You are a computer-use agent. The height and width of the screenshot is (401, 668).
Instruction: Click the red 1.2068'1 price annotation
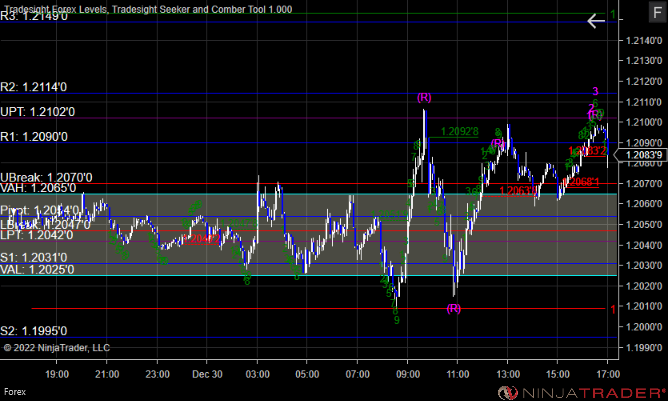[x=580, y=182]
